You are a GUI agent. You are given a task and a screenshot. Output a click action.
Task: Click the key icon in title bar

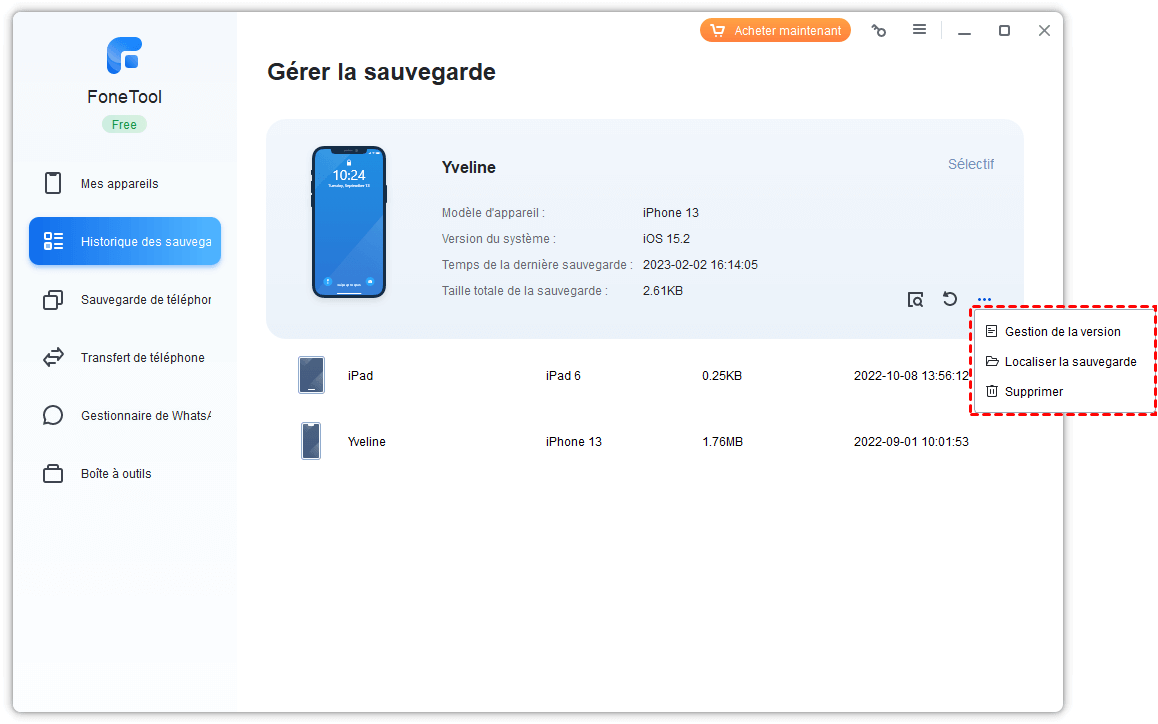click(x=879, y=31)
